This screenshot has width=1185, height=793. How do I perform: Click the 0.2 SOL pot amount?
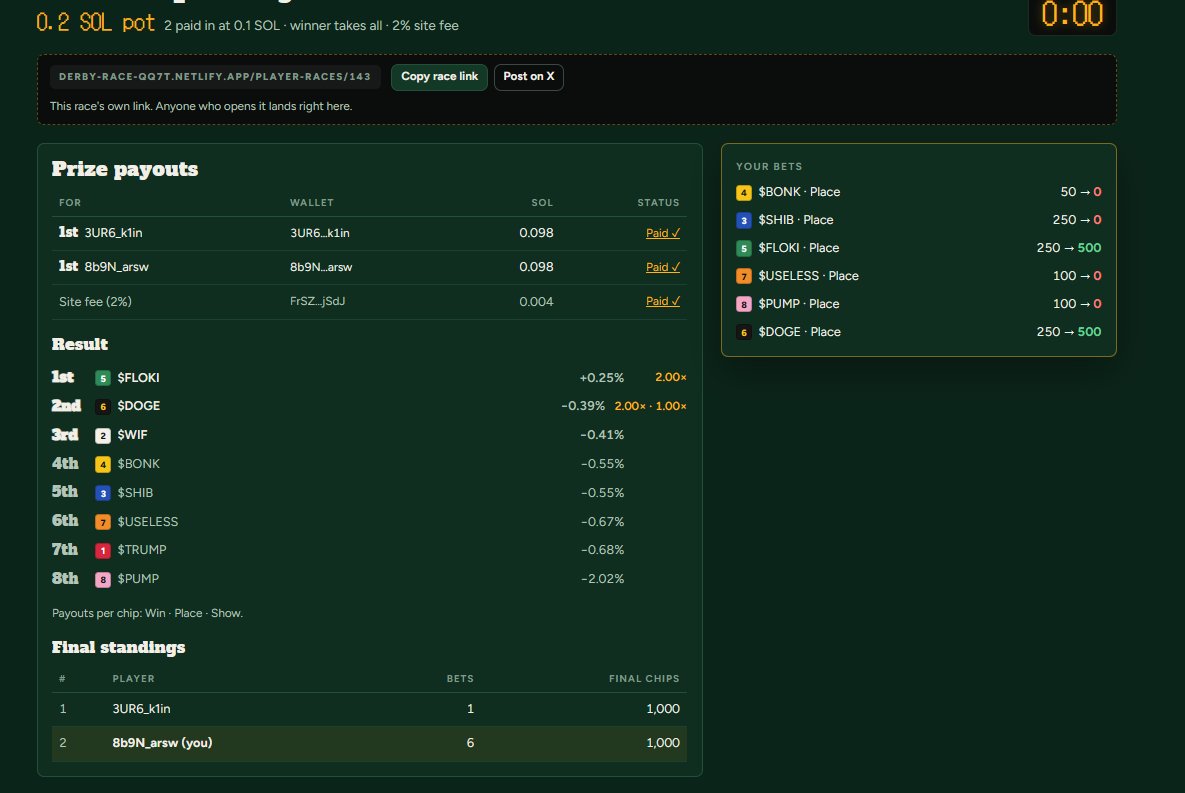[95, 23]
